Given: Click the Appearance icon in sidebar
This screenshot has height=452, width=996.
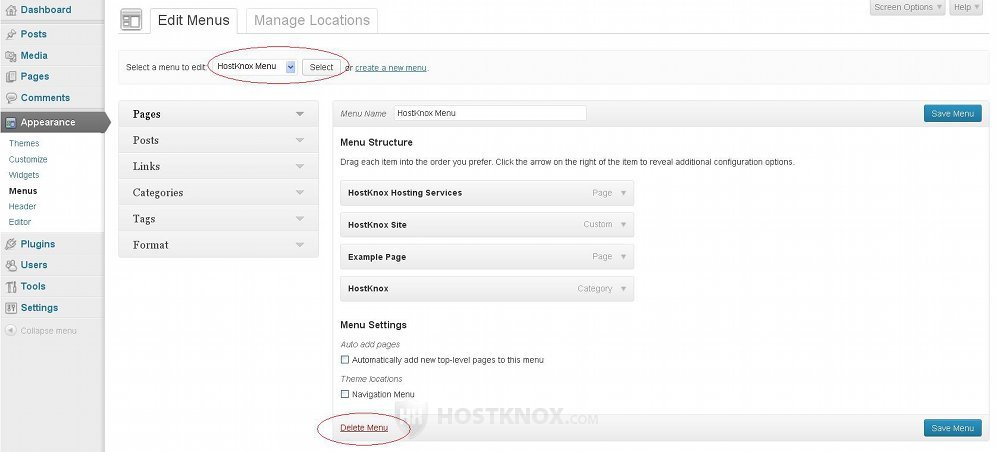Looking at the screenshot, I should coord(11,123).
